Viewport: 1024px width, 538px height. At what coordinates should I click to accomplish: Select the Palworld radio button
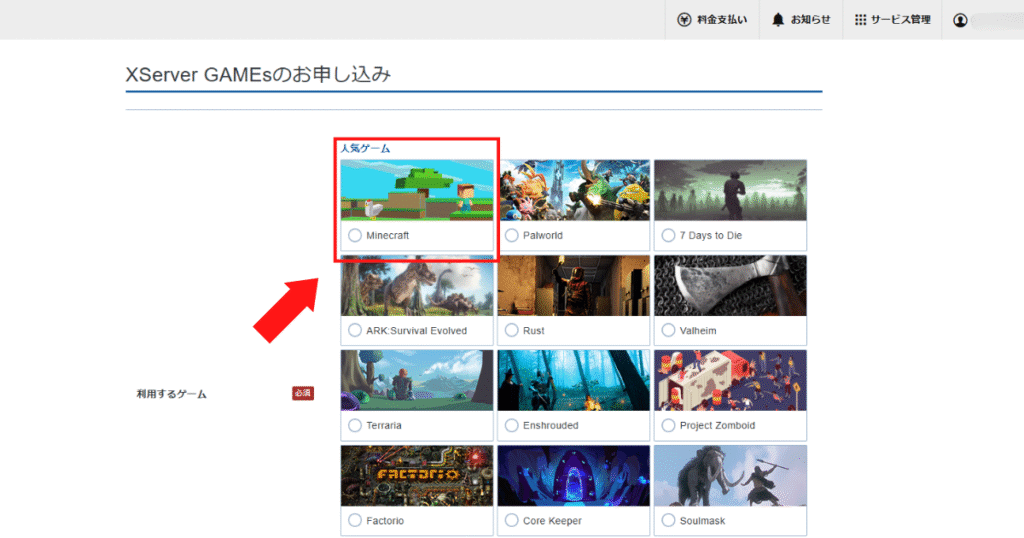pyautogui.click(x=511, y=235)
